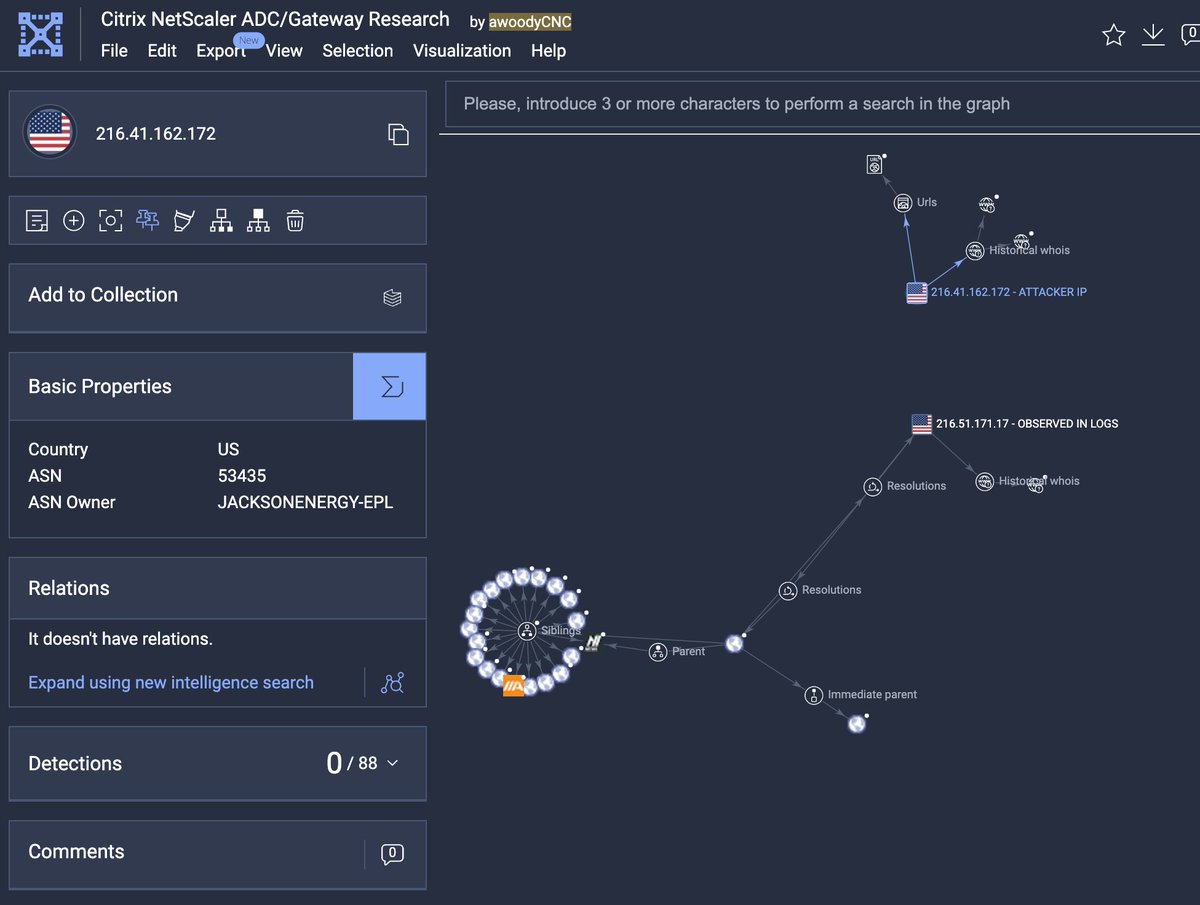The width and height of the screenshot is (1200, 905).
Task: Open the Edit menu
Action: coord(162,50)
